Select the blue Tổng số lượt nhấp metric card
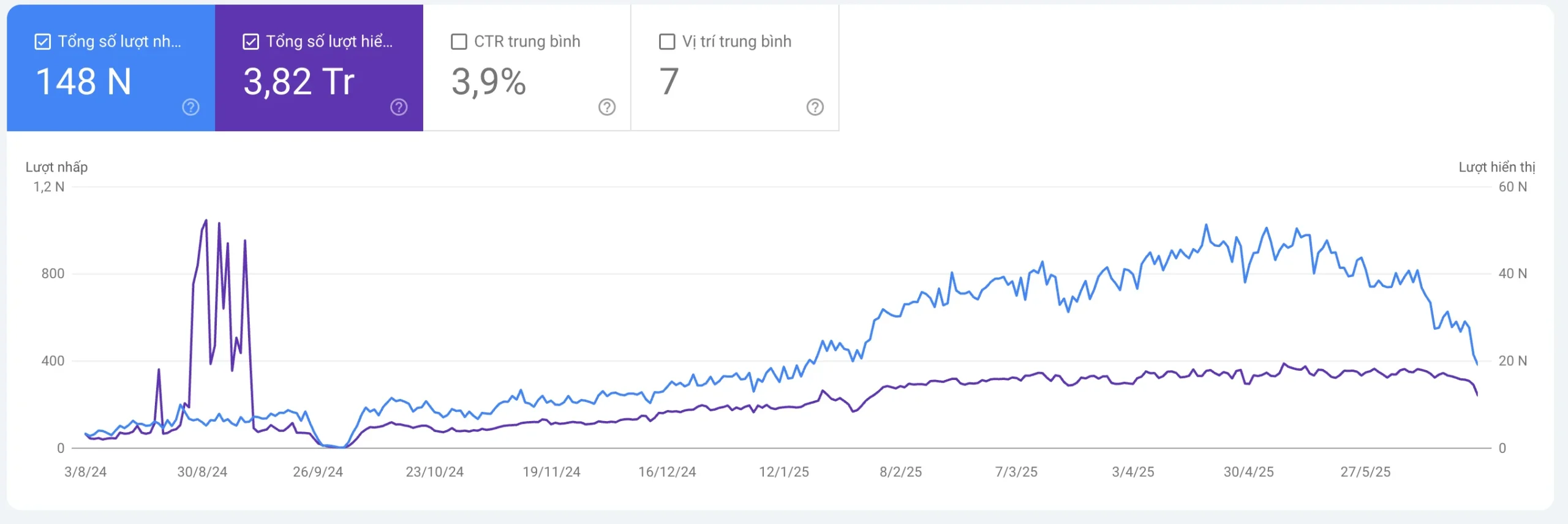This screenshot has width=1568, height=524. tap(110, 67)
